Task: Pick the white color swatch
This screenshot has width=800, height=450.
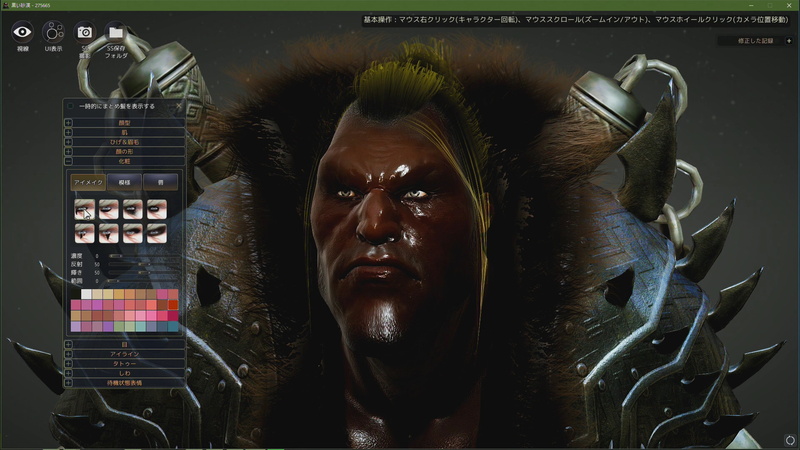Action: coord(86,294)
